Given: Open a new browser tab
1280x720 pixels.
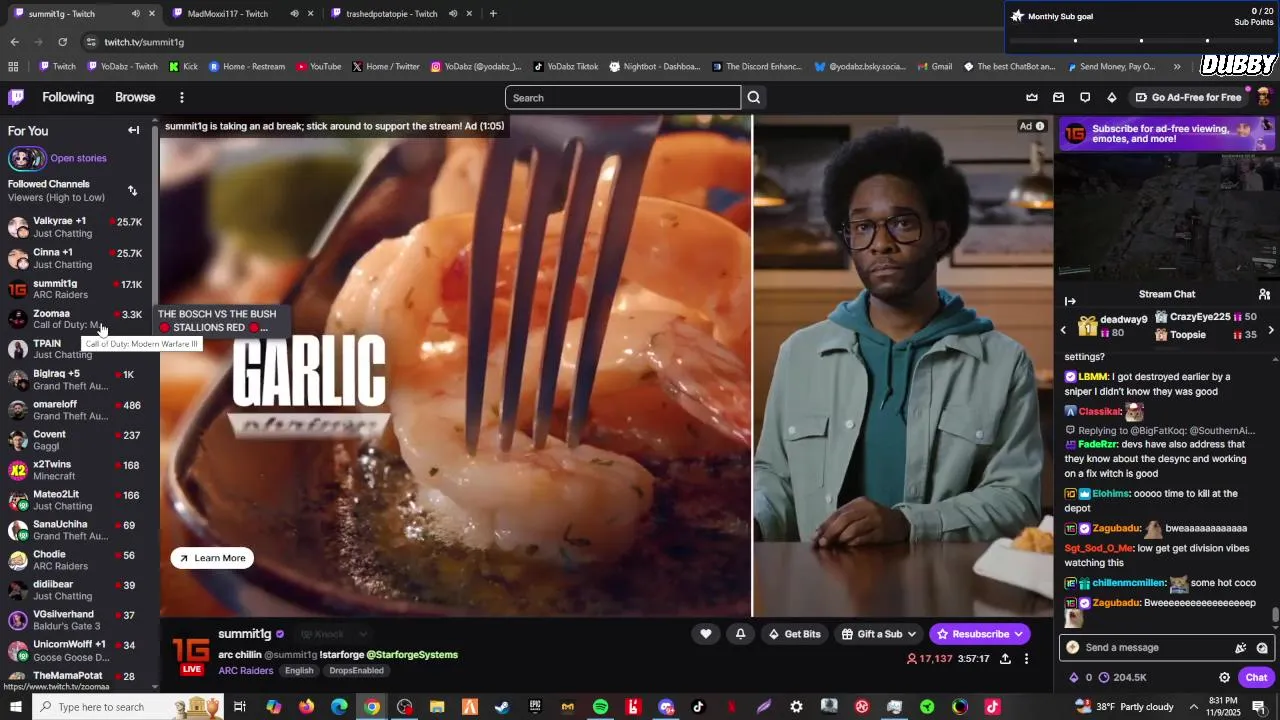Looking at the screenshot, I should pos(493,14).
